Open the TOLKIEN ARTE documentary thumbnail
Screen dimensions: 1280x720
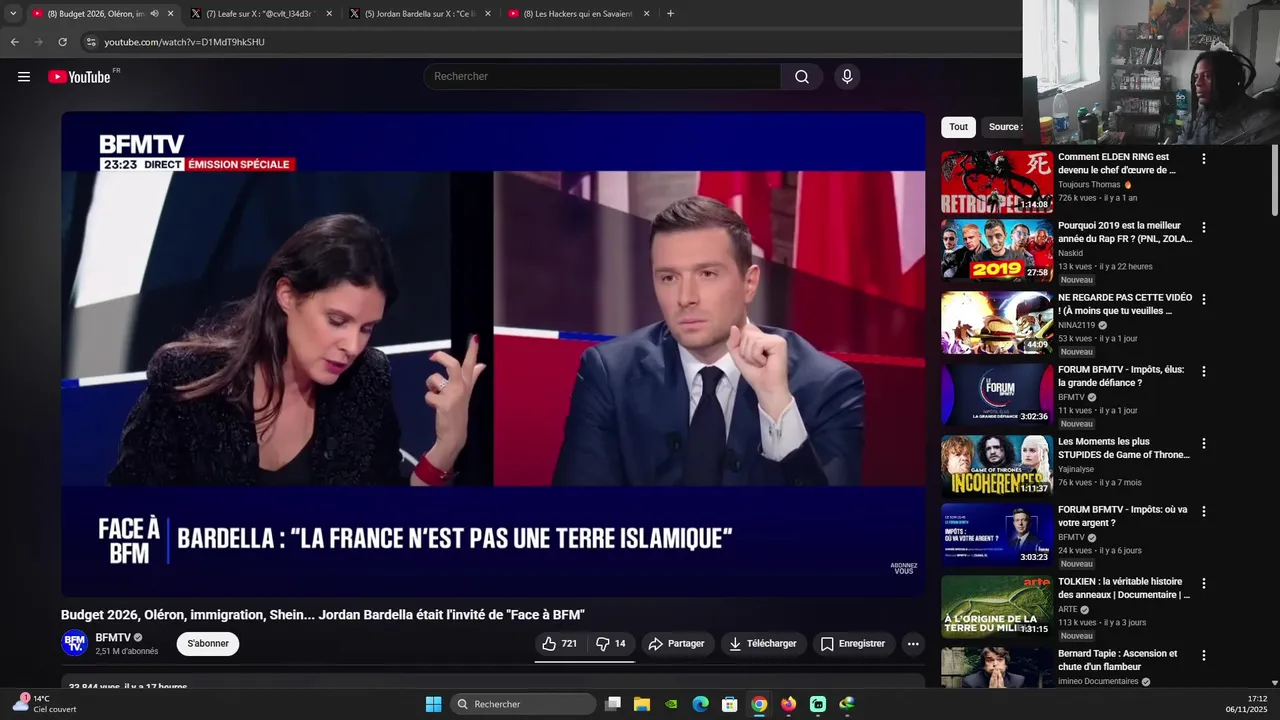click(997, 606)
